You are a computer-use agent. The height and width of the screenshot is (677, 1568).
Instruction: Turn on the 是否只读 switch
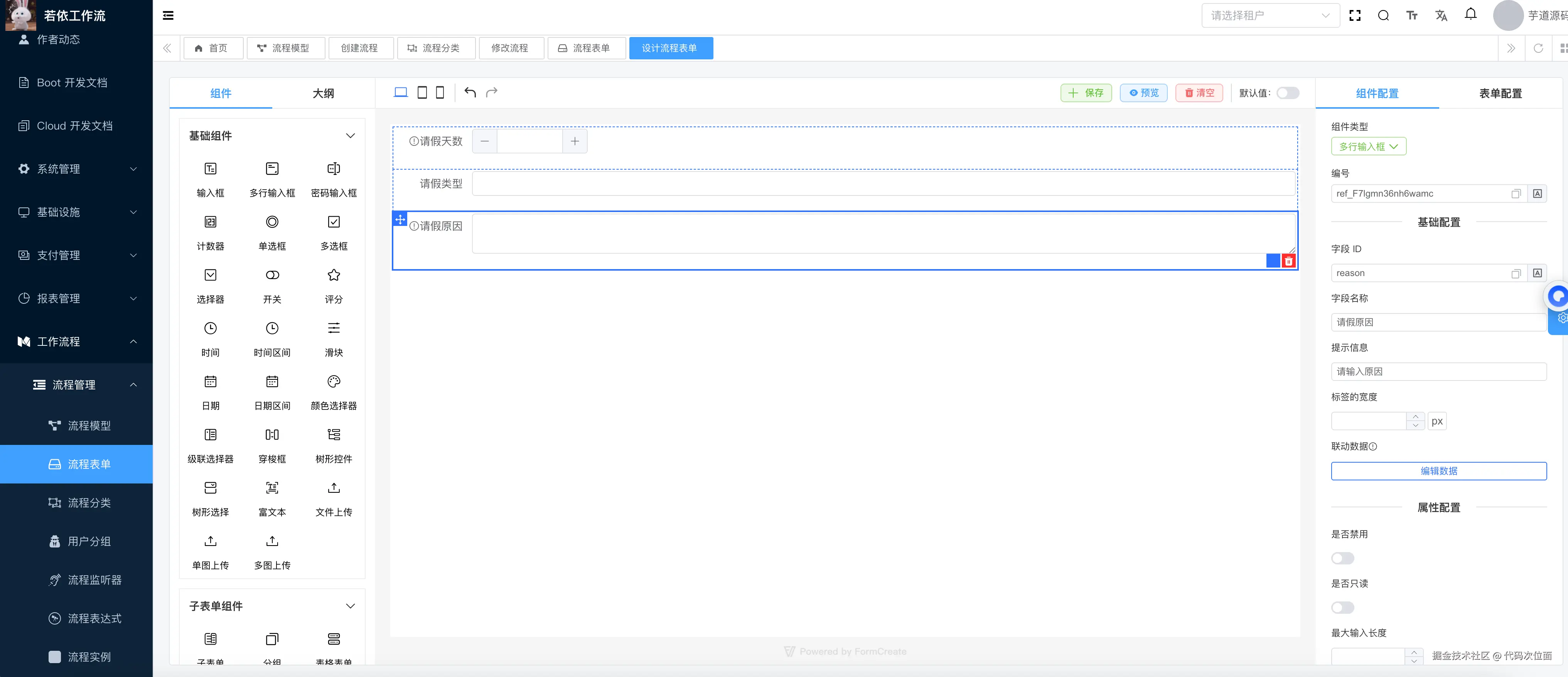point(1342,608)
